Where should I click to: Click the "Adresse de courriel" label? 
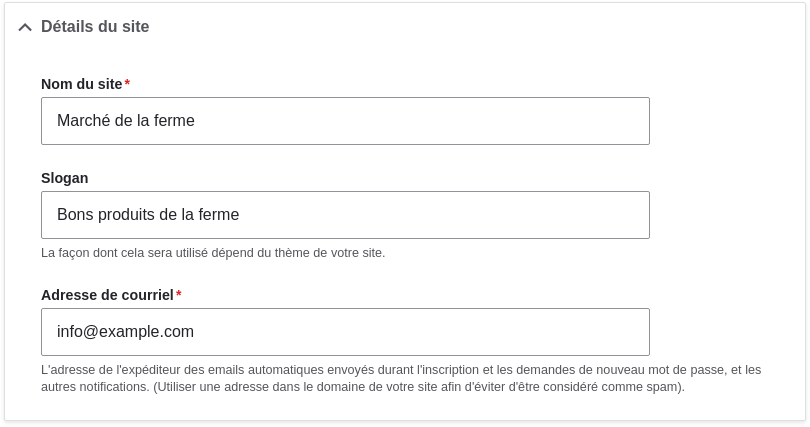107,295
